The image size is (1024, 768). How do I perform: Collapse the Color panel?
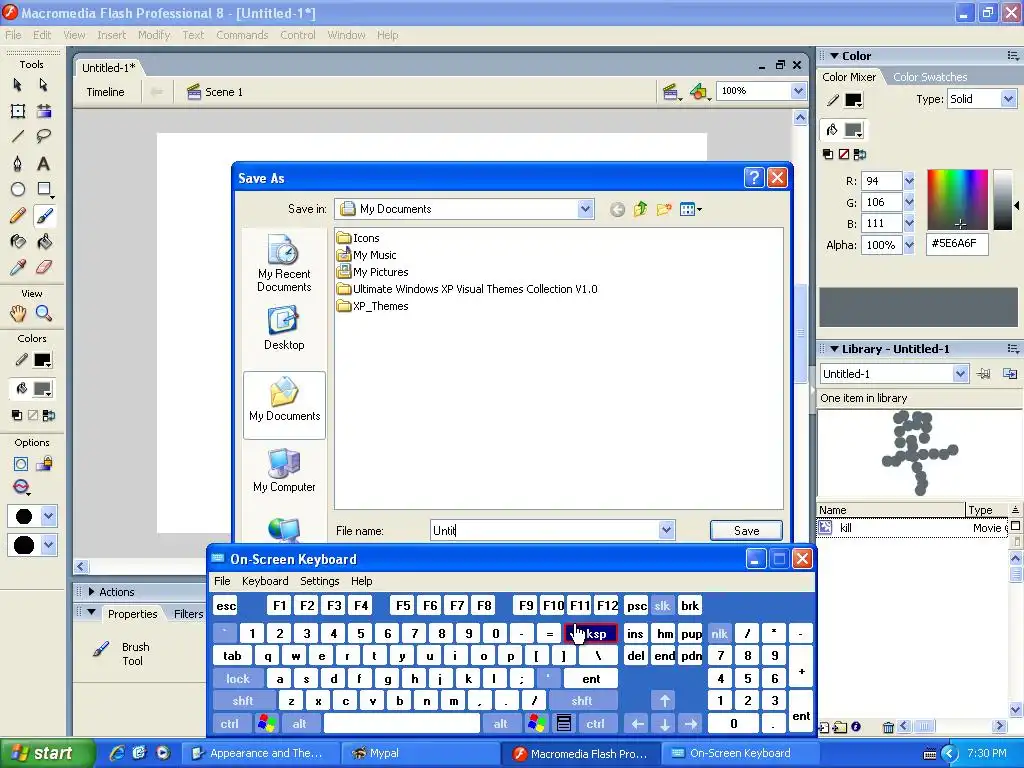coord(834,56)
